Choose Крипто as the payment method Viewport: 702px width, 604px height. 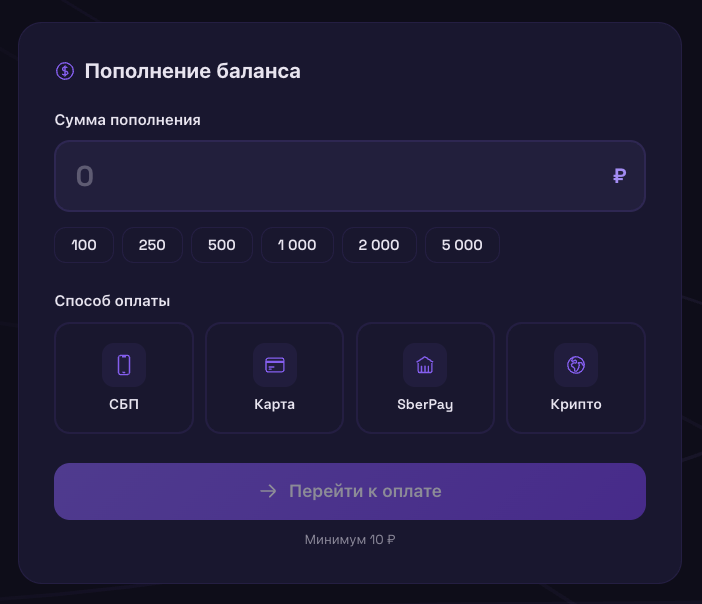click(576, 378)
